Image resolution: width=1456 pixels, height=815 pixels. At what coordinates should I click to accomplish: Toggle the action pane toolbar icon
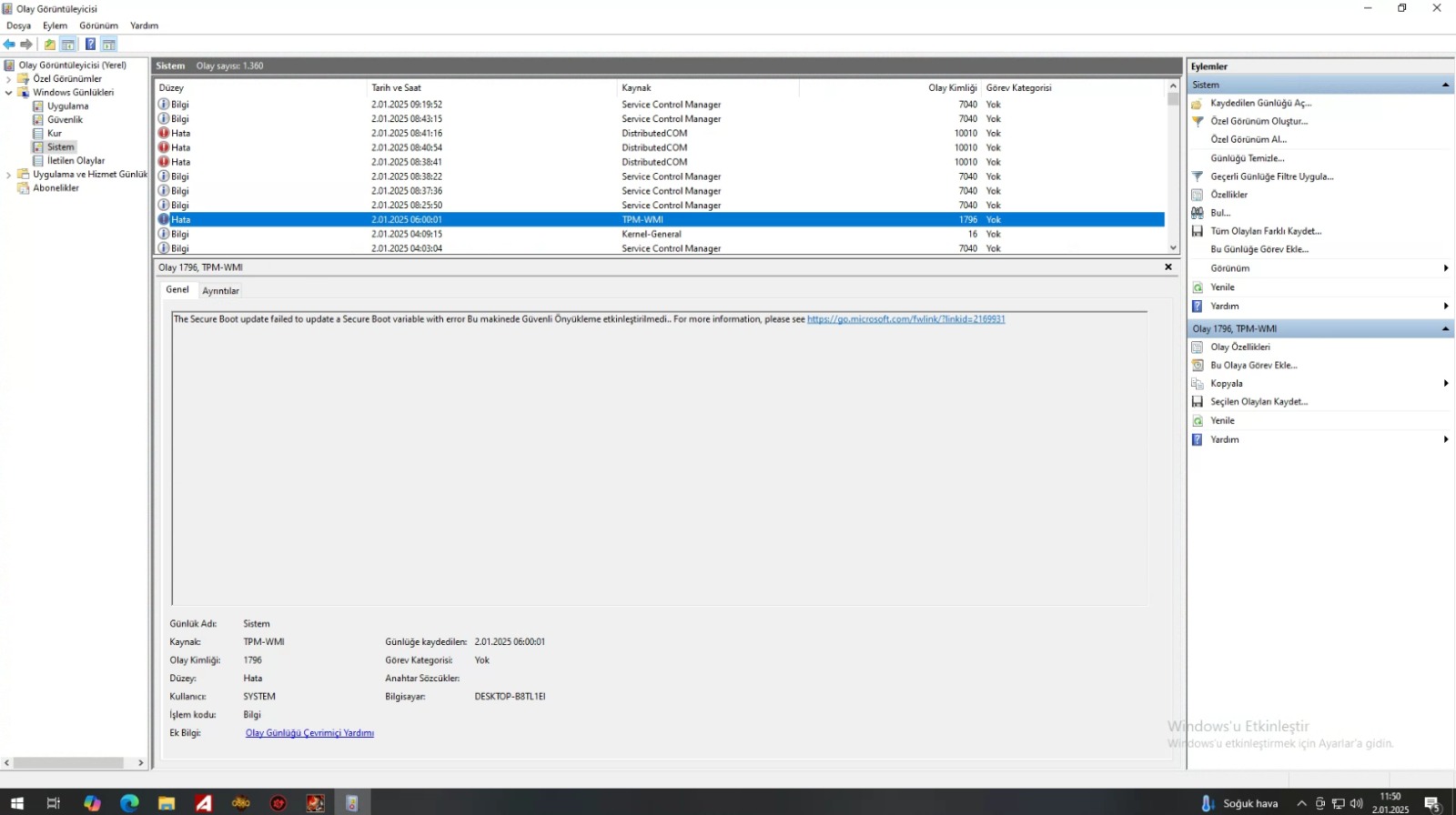click(109, 45)
